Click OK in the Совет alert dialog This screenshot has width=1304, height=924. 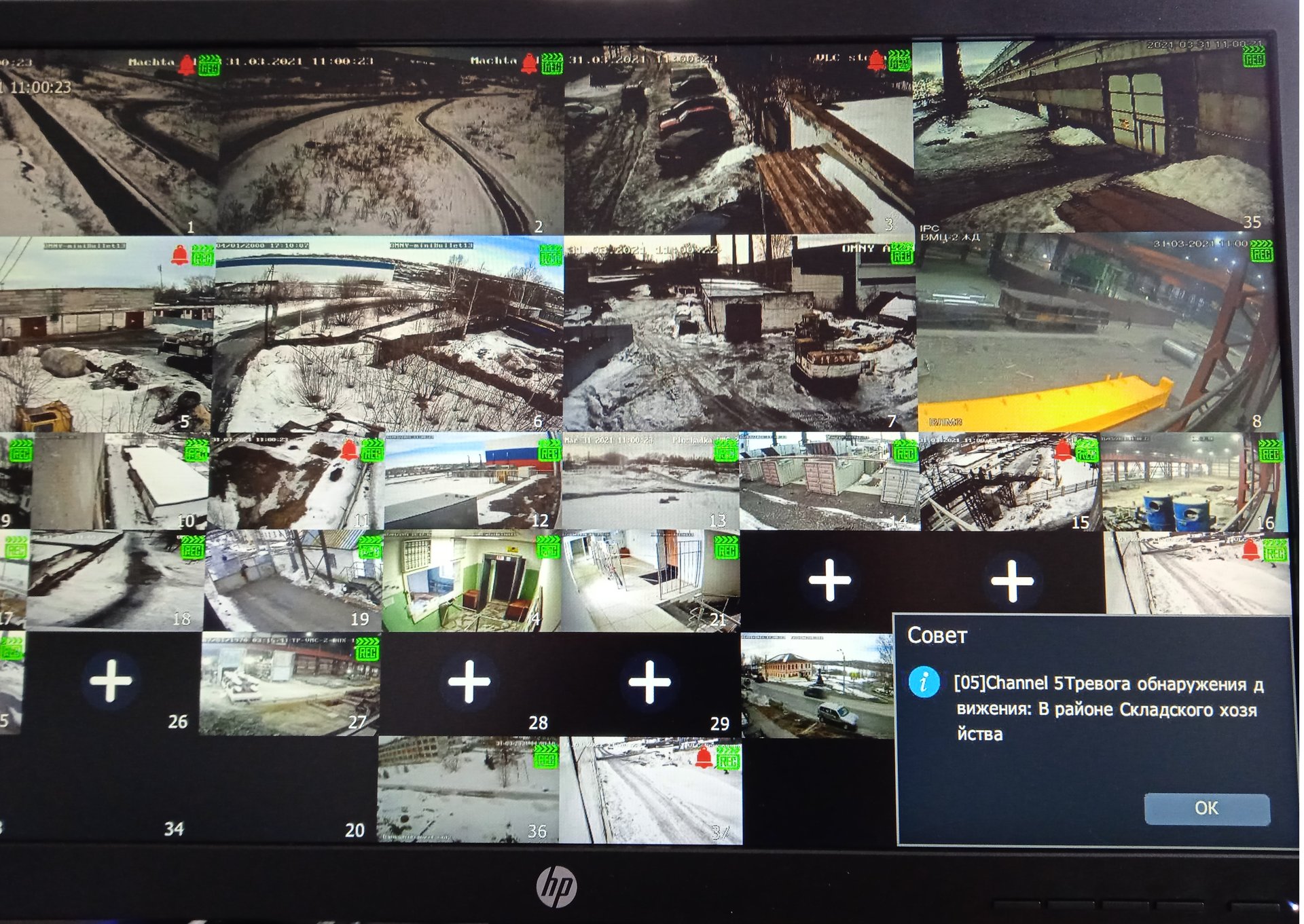point(1206,809)
